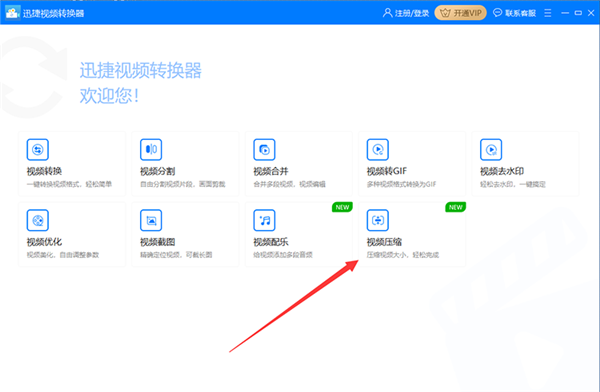Click 联系客服 contact support

point(520,13)
